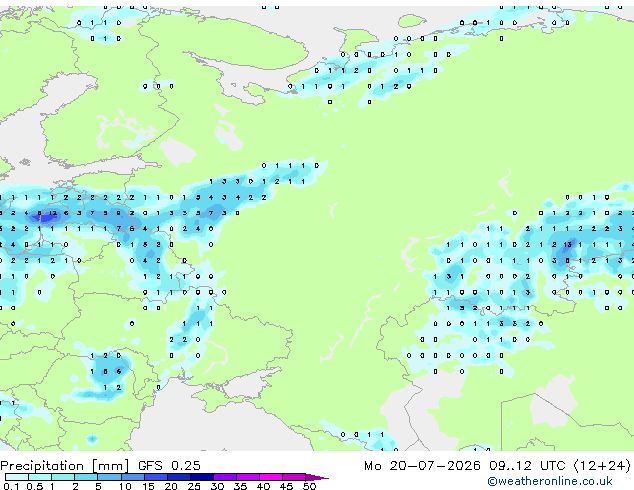Screen dimensions: 634x490
Task: Select the 25–30 mm dark navy swatch
Action: (x=202, y=477)
